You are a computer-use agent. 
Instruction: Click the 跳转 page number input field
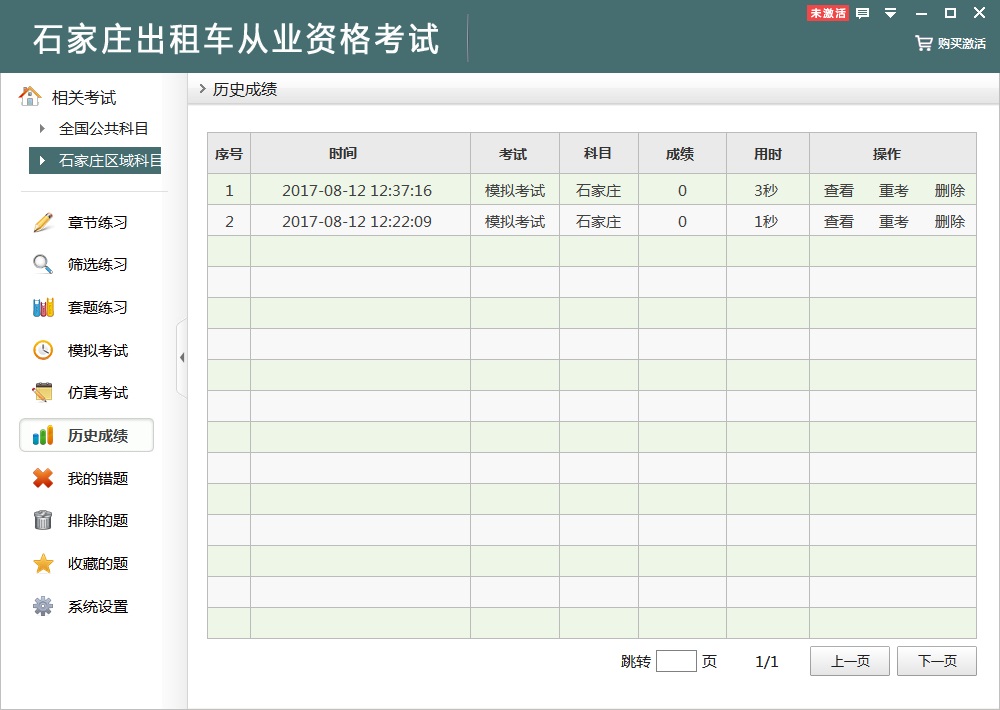676,661
